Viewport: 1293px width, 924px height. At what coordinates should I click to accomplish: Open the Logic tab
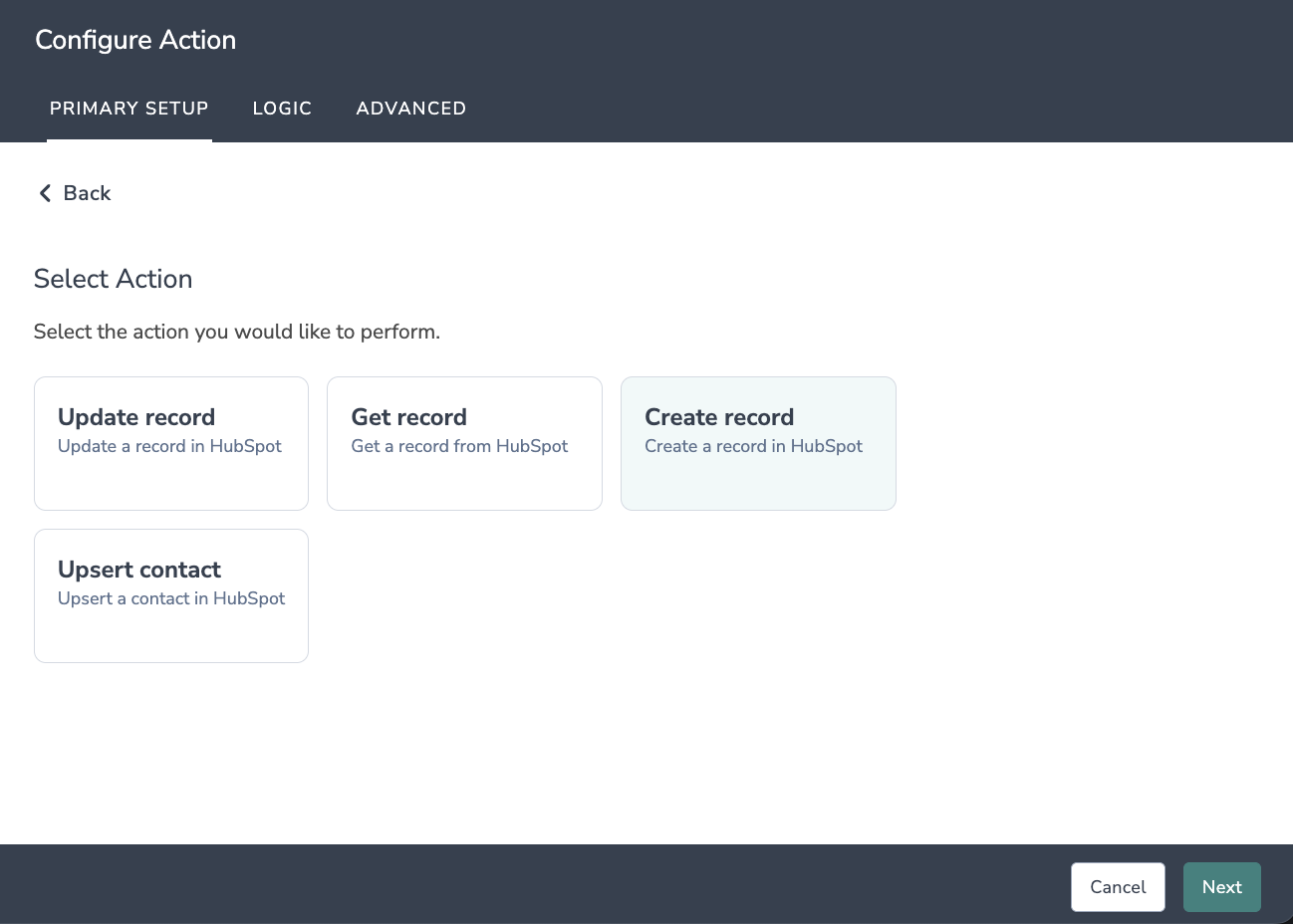[x=282, y=109]
